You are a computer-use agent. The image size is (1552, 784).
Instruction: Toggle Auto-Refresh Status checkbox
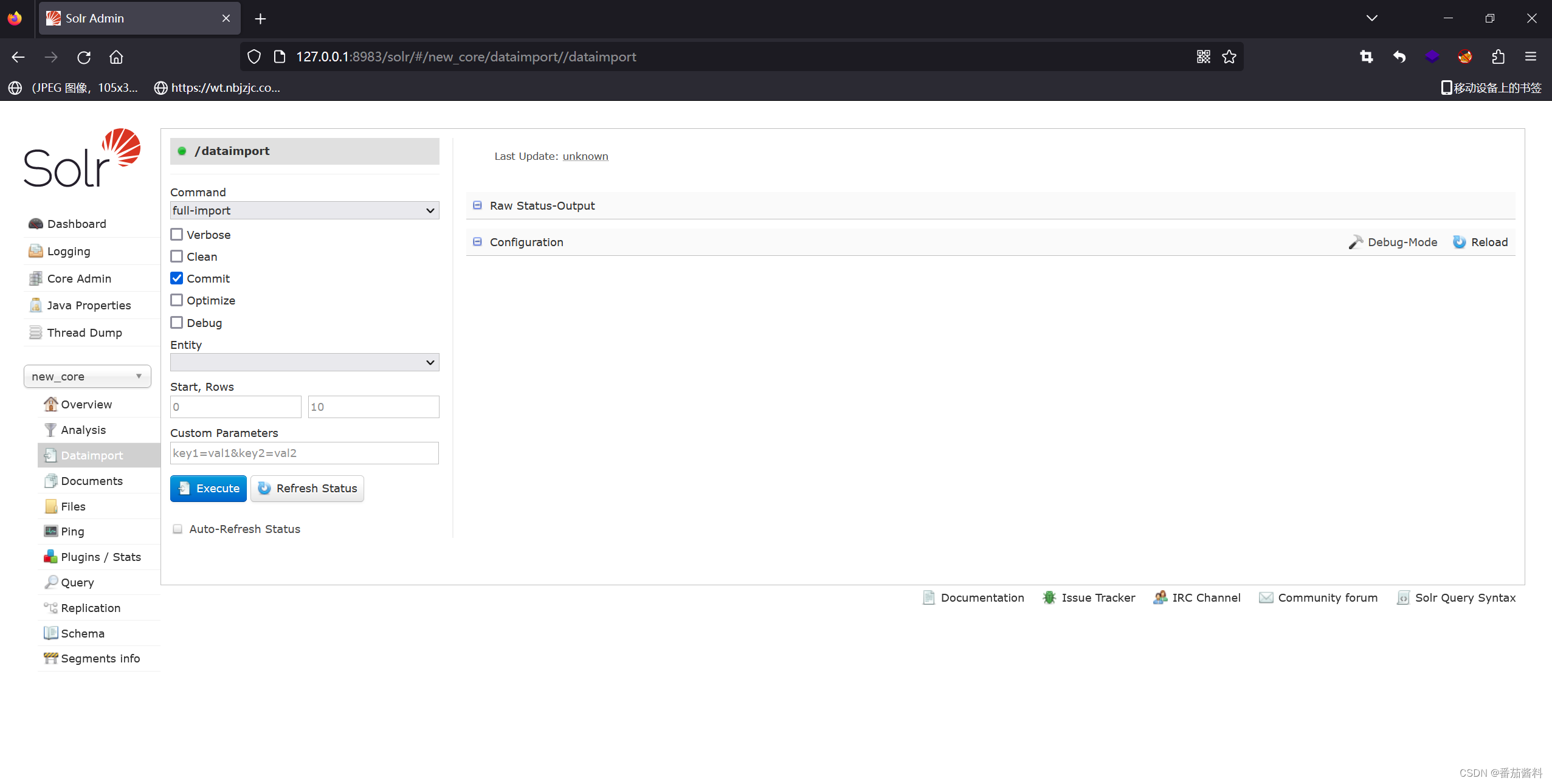178,529
